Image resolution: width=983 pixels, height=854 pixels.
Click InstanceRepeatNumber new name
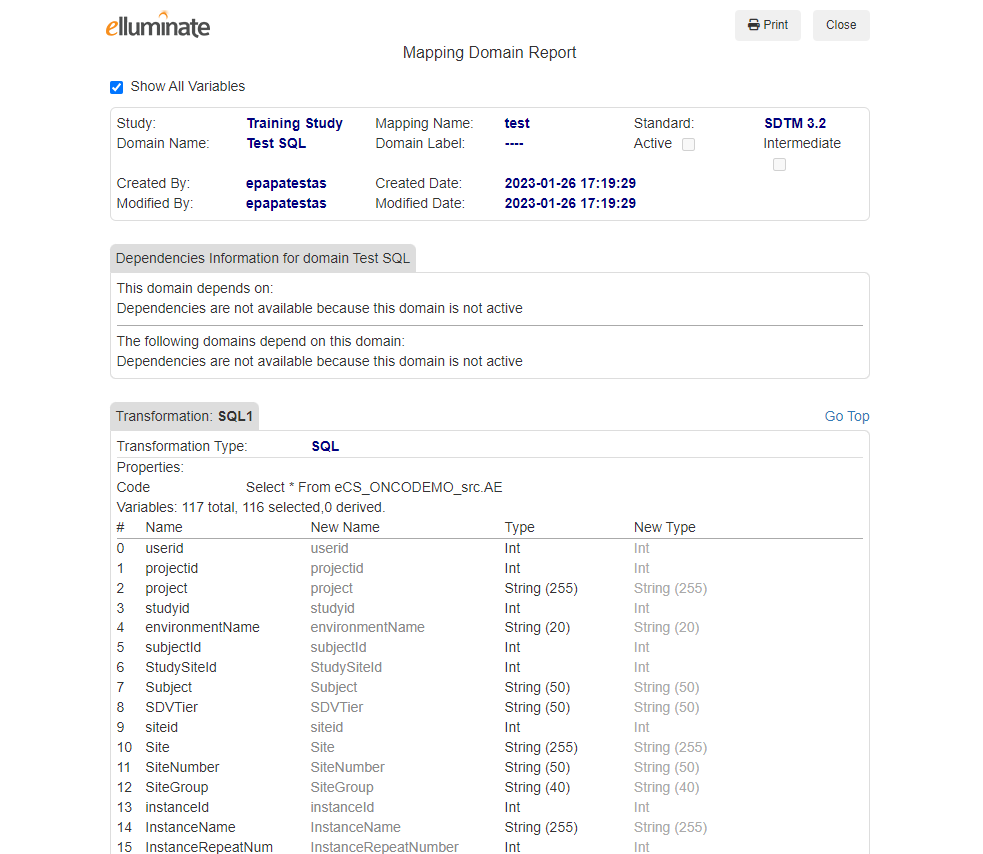pyautogui.click(x=384, y=847)
